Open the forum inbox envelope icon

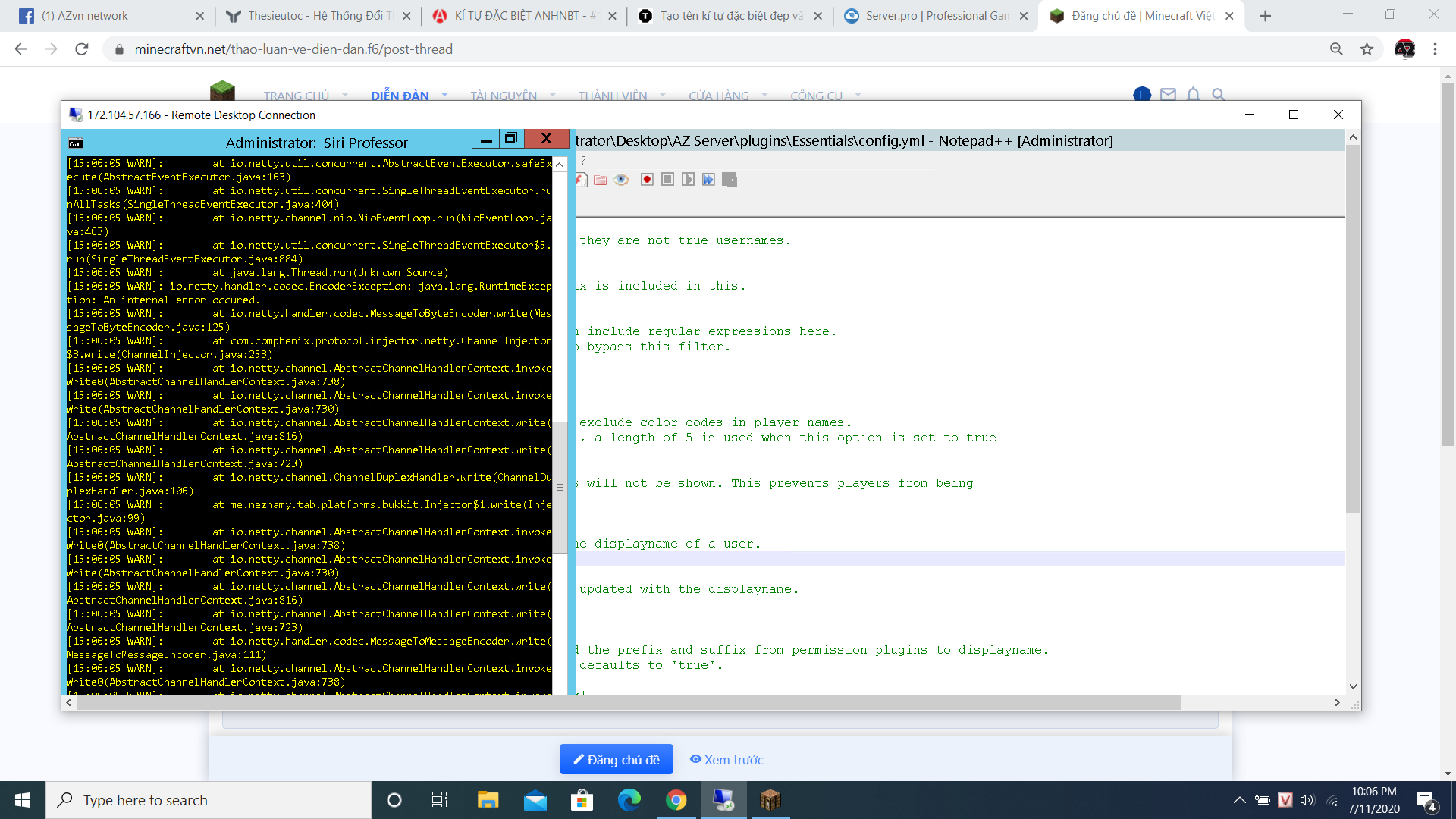1168,95
